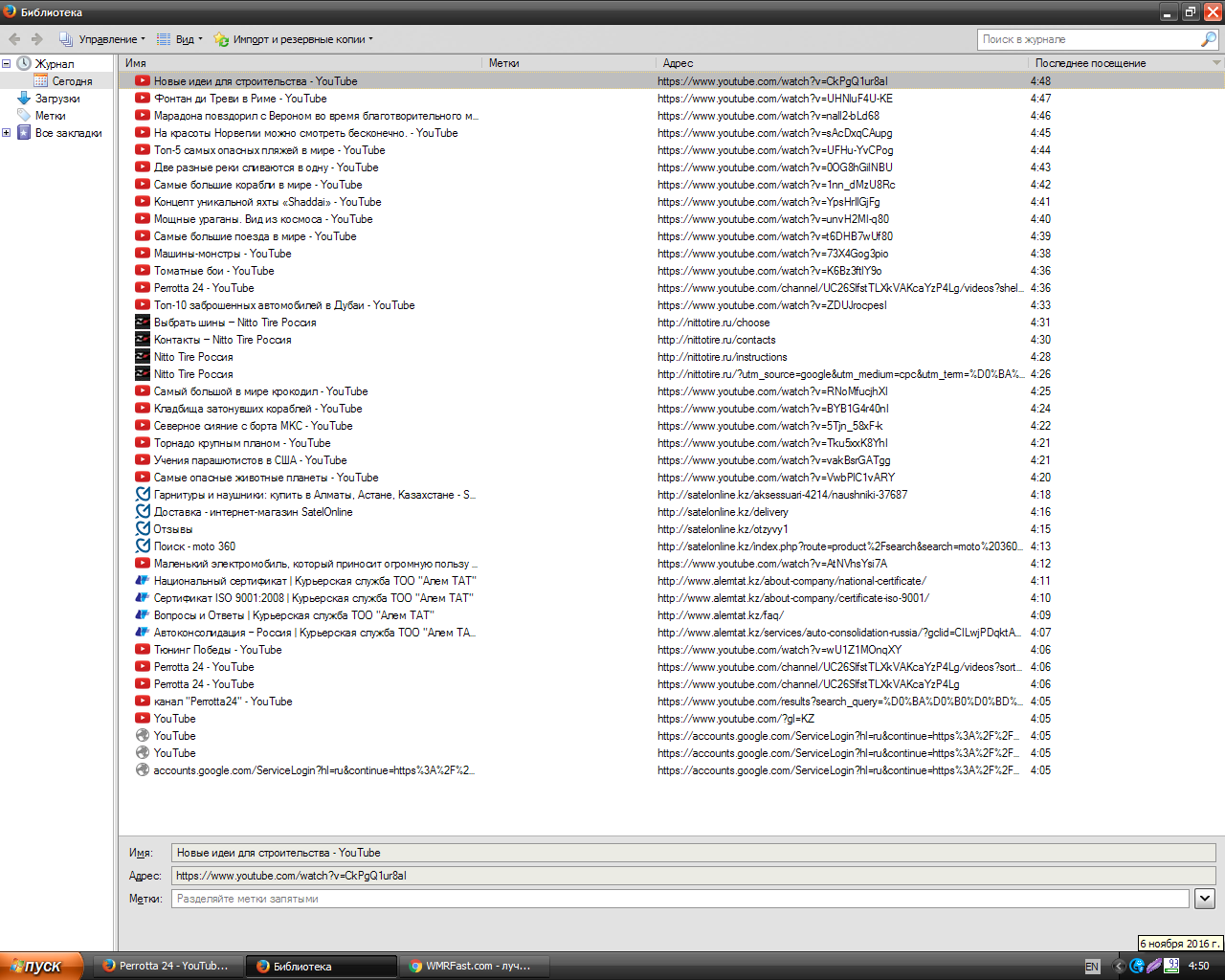Click the YouTube favicon of 'Томатные бои'
Viewport: 1225px width, 980px height.
click(143, 270)
